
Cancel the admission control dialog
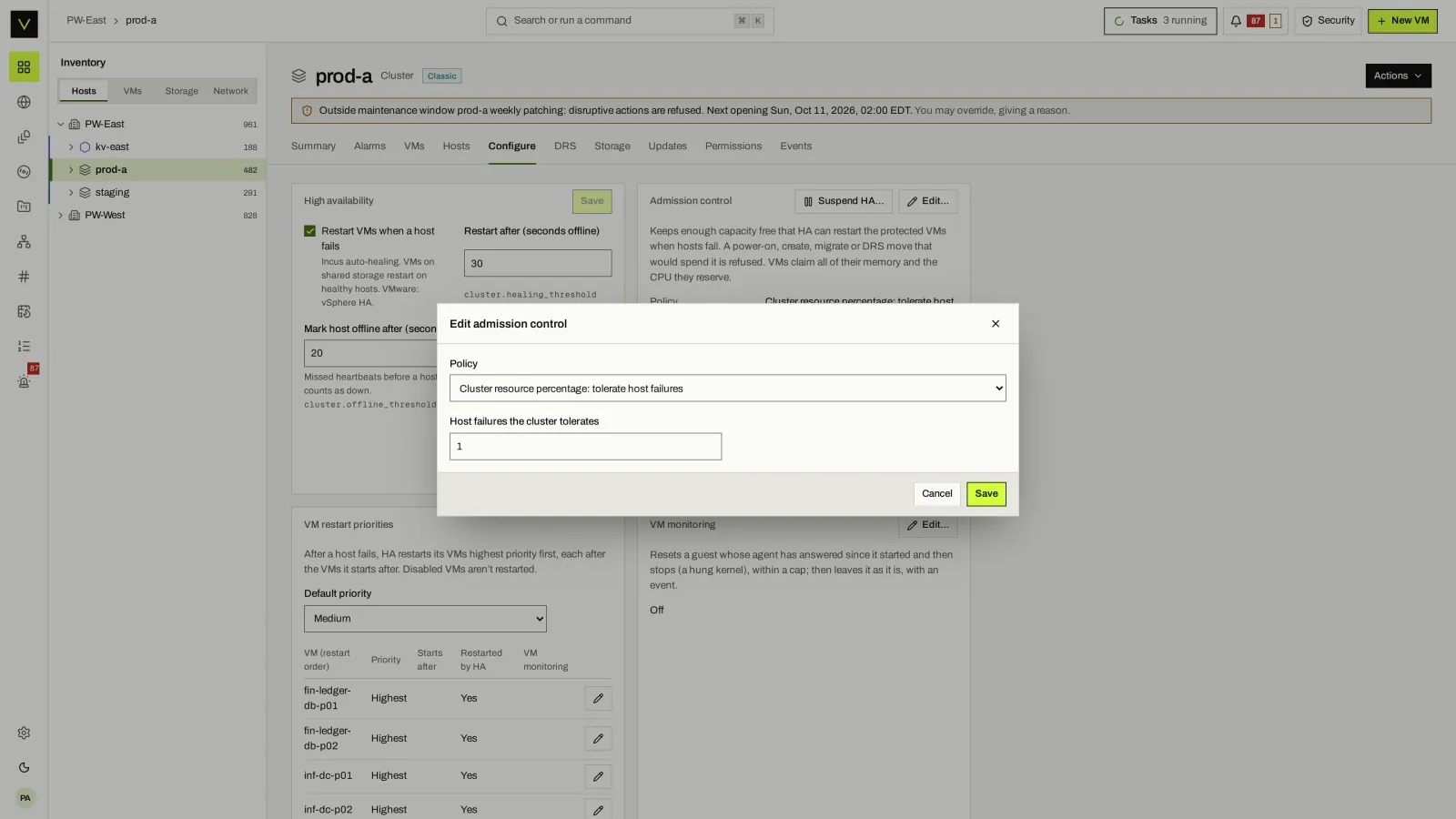936,494
